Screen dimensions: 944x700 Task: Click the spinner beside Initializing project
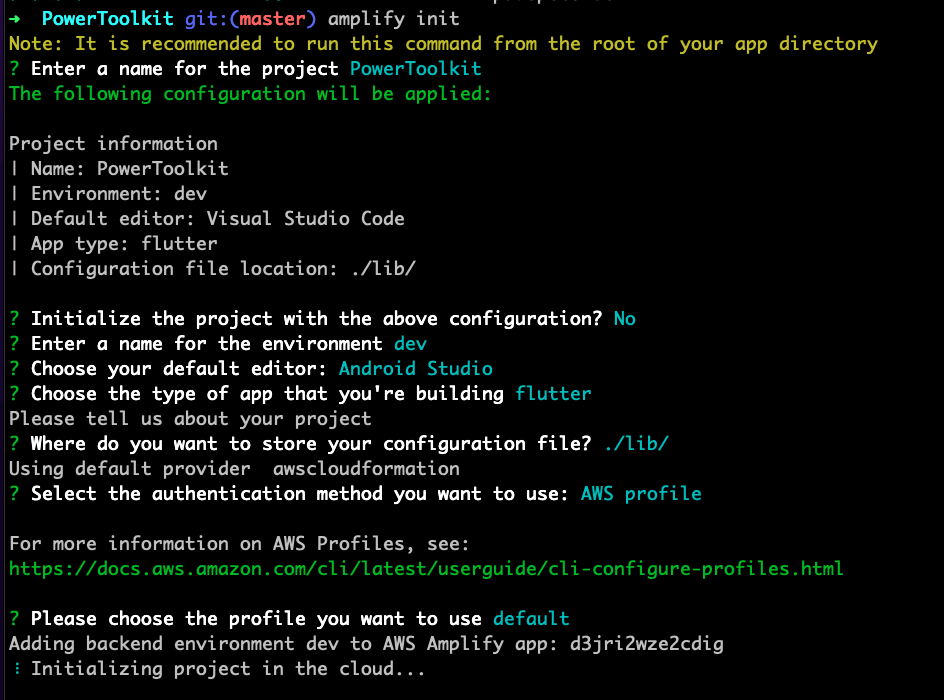coord(17,669)
